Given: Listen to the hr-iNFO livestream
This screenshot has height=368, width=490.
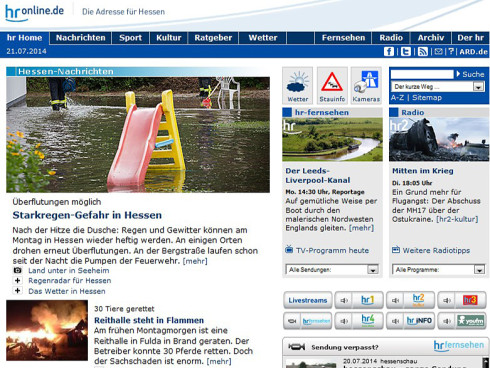Looking at the screenshot, I should 410,321.
